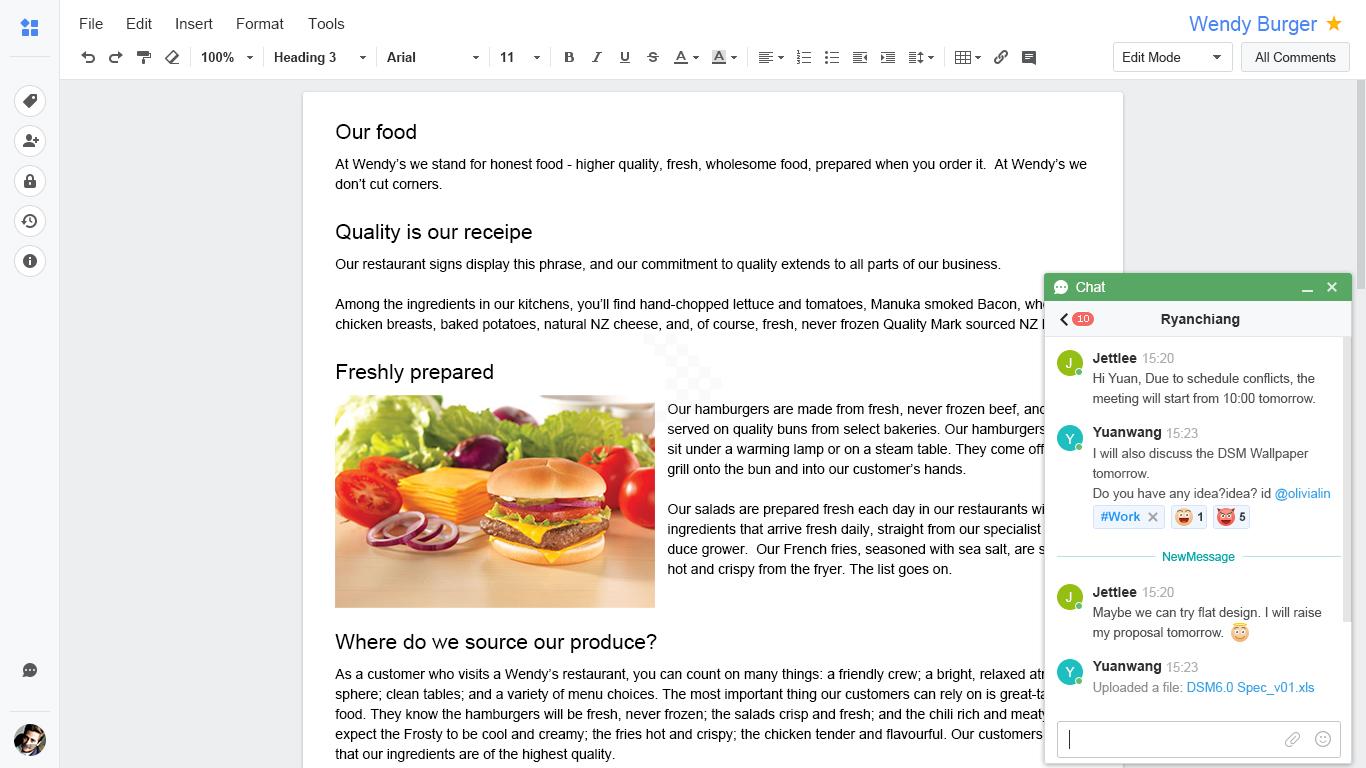Image resolution: width=1366 pixels, height=768 pixels.
Task: Toggle strikethrough formatting
Action: pos(653,58)
